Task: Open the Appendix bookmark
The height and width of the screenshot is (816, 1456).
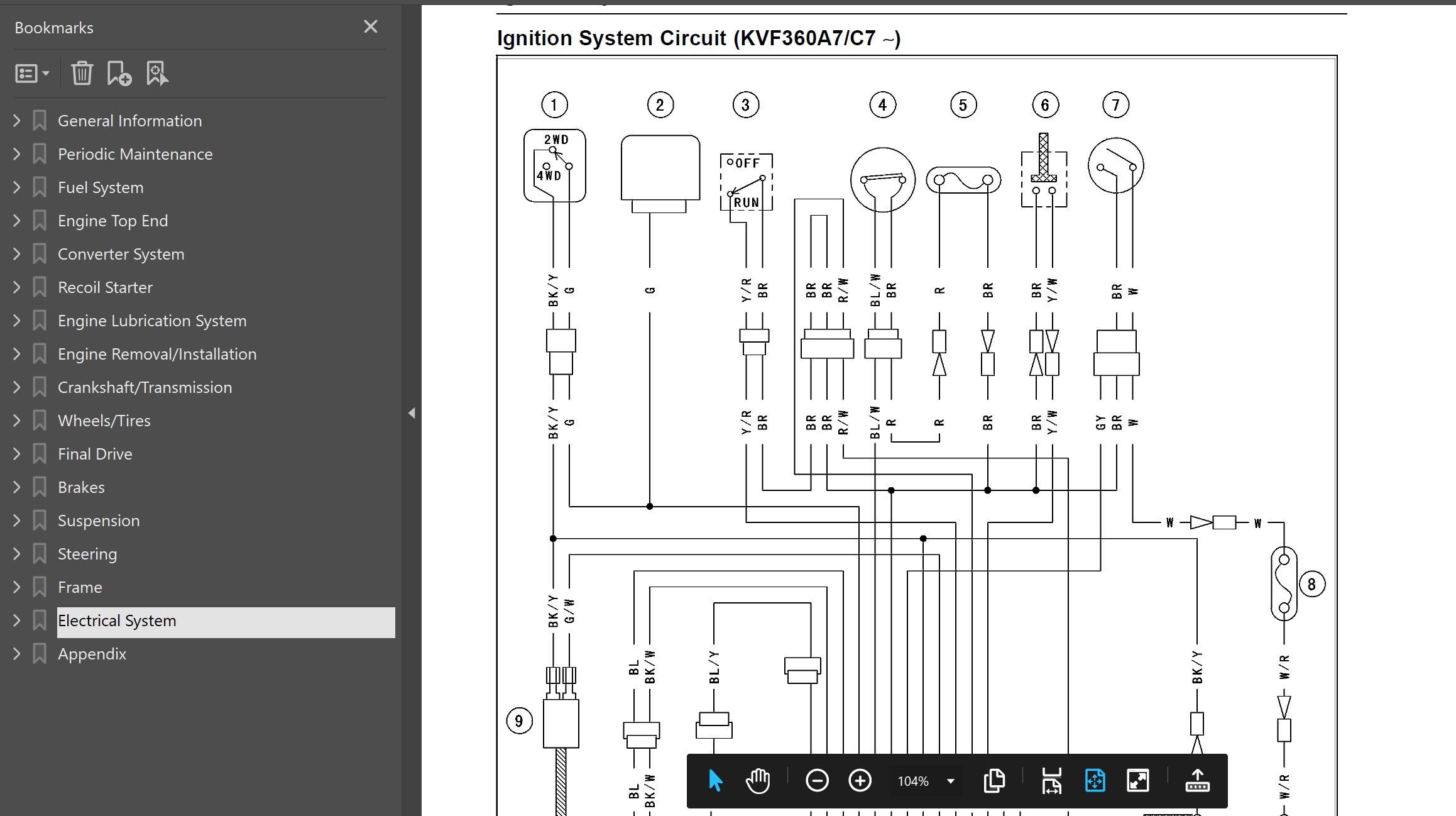Action: [92, 654]
